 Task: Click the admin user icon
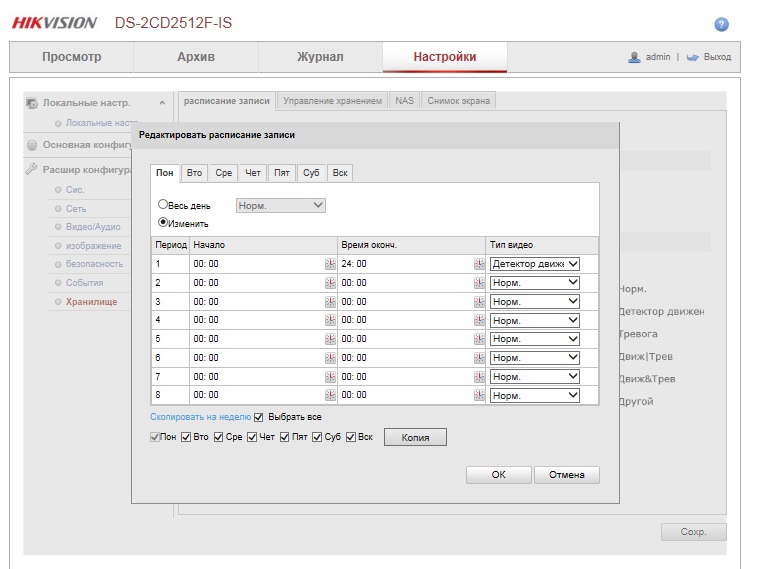(634, 57)
